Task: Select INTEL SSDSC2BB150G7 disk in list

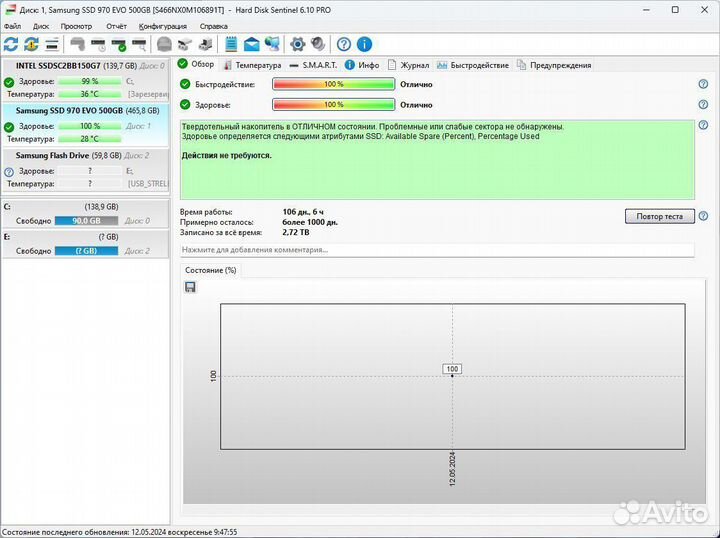Action: 86,80
